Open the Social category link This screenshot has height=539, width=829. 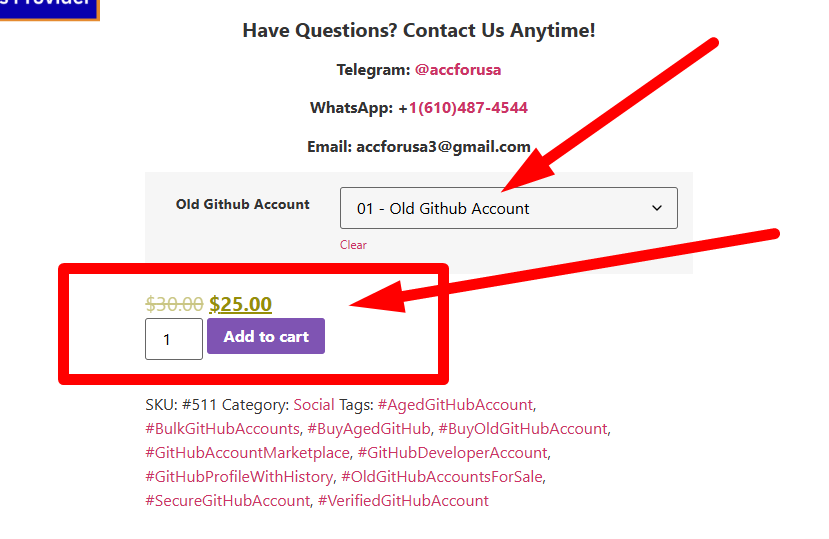coord(314,405)
